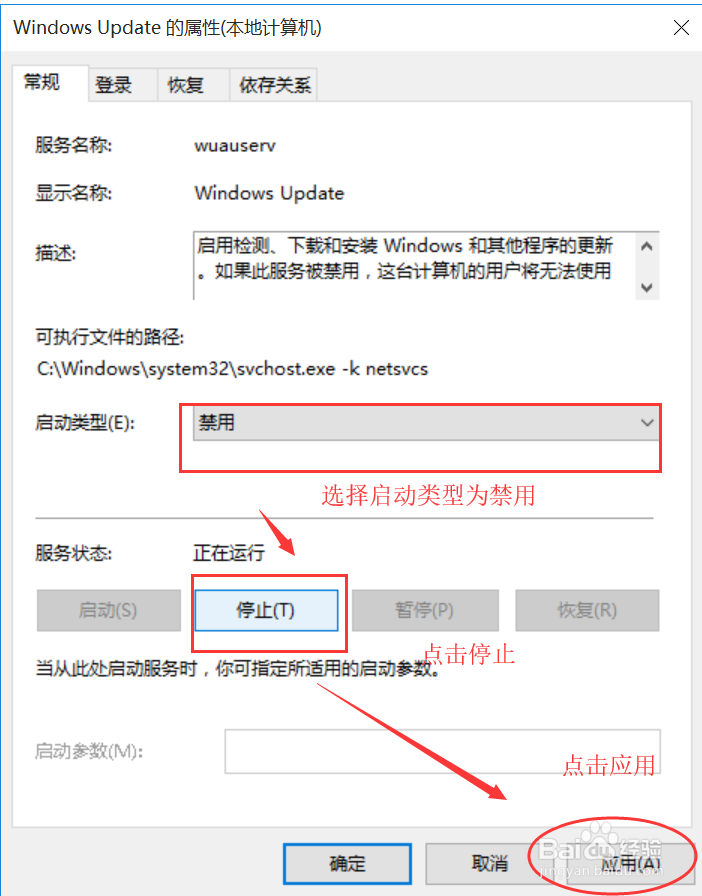The height and width of the screenshot is (896, 702).
Task: Close the Windows Update properties dialog
Action: click(x=681, y=27)
